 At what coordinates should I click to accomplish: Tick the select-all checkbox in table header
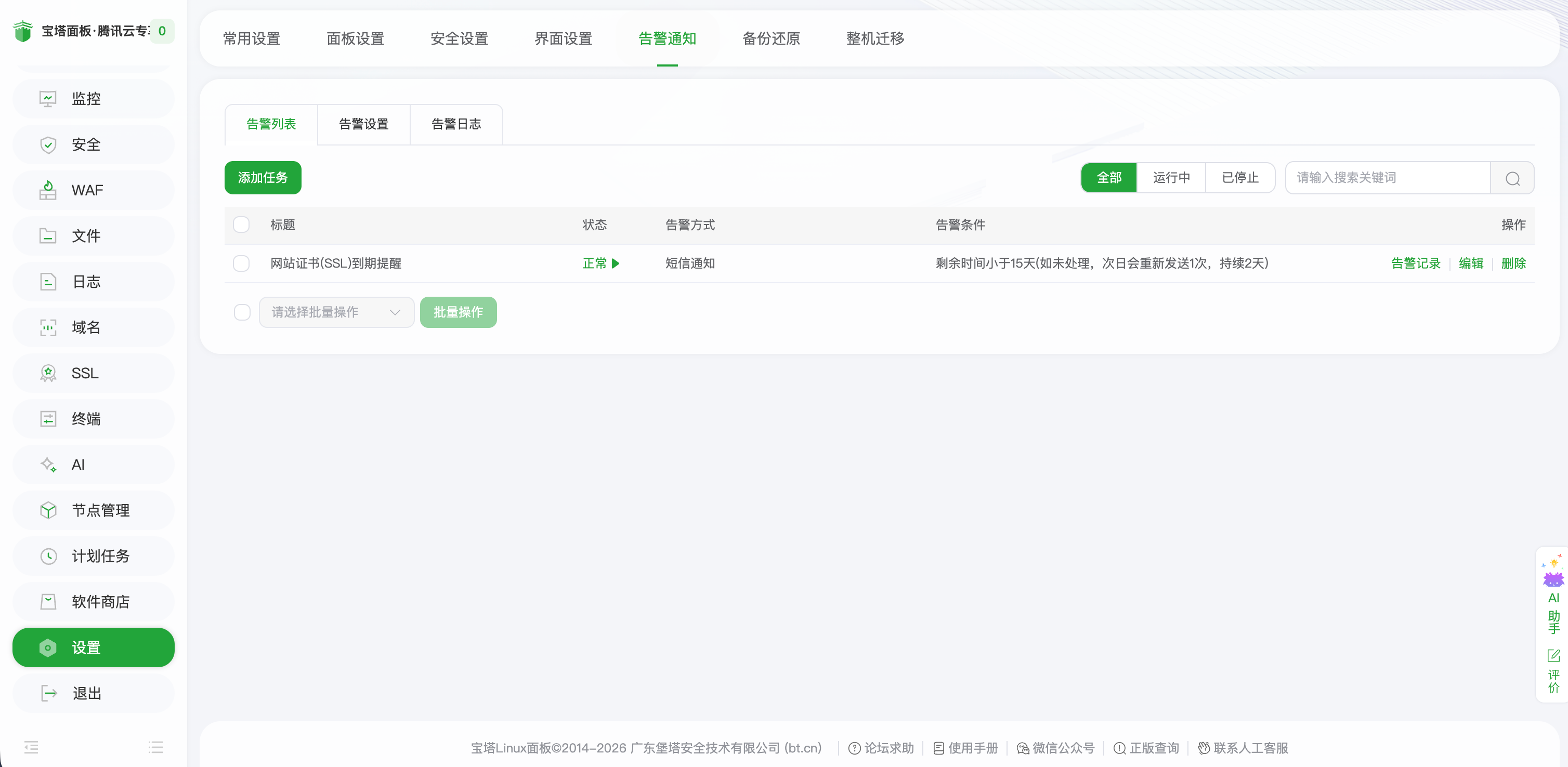[x=242, y=225]
